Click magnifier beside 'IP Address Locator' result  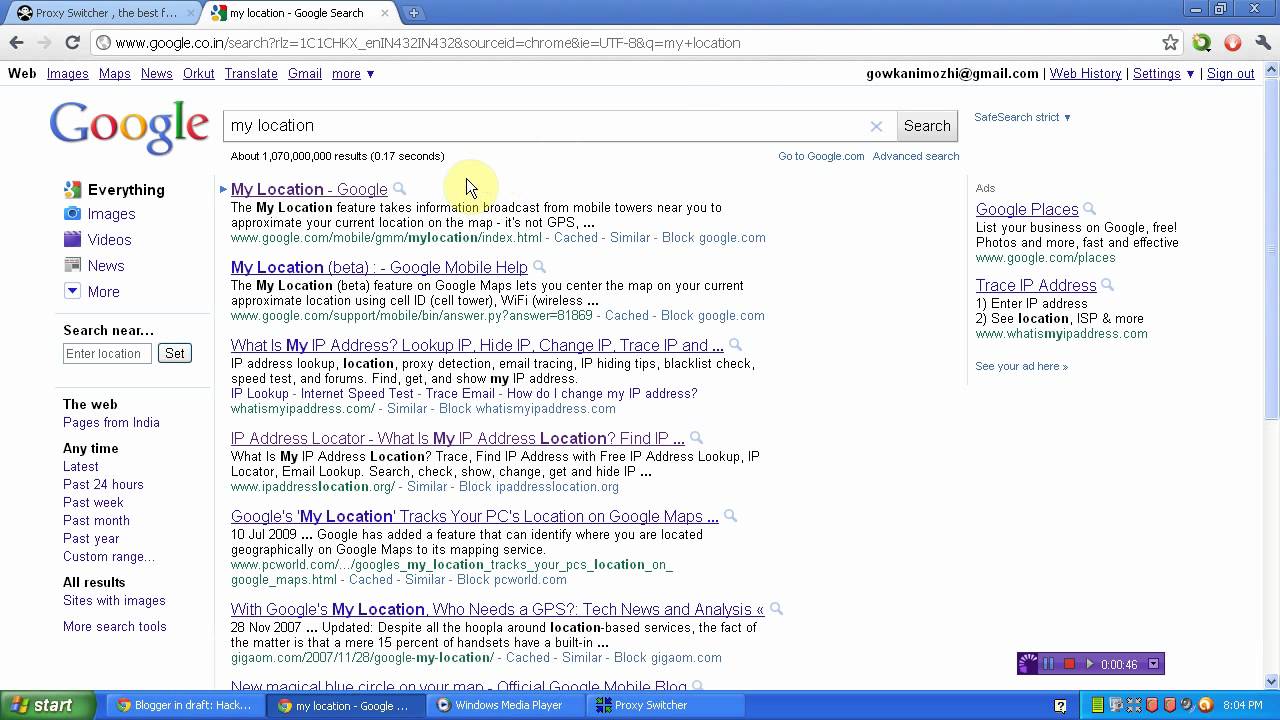click(x=696, y=438)
